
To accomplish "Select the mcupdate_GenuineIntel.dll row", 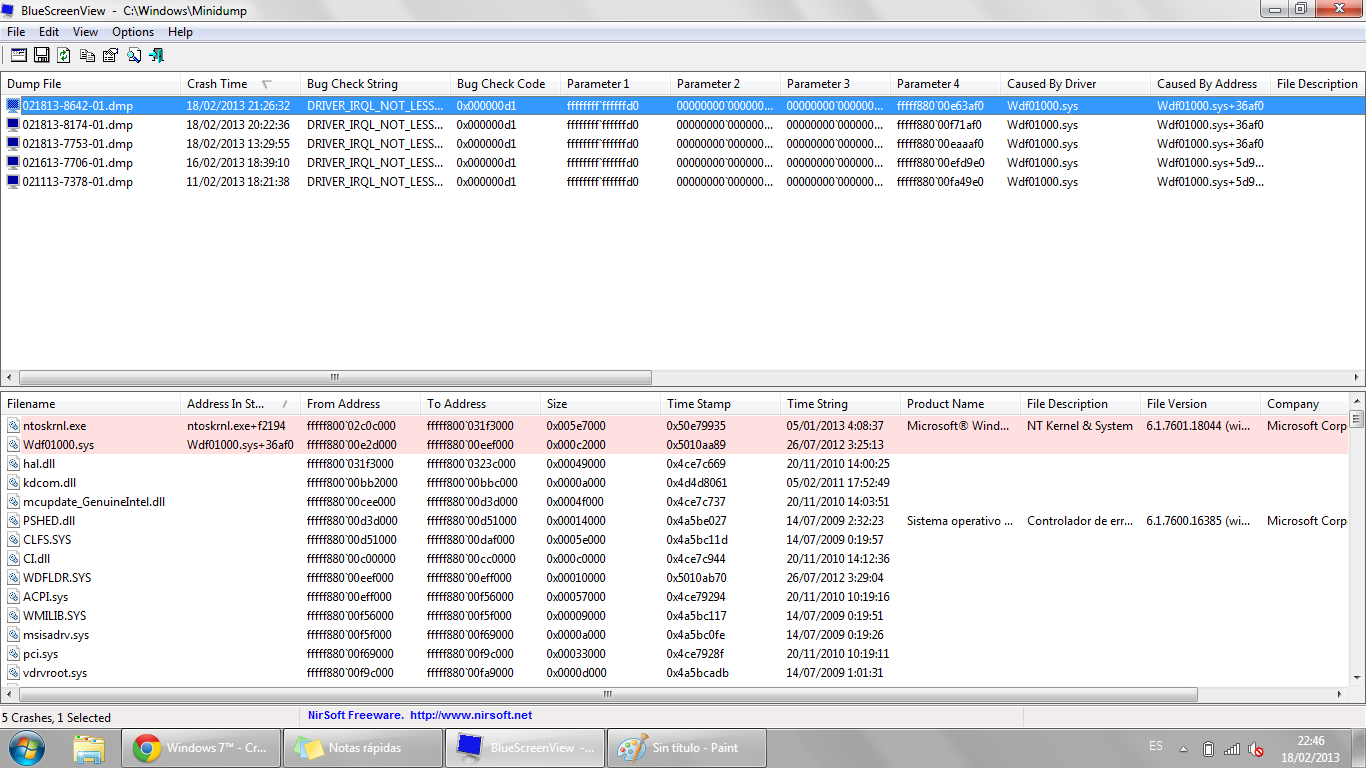I will coord(675,502).
